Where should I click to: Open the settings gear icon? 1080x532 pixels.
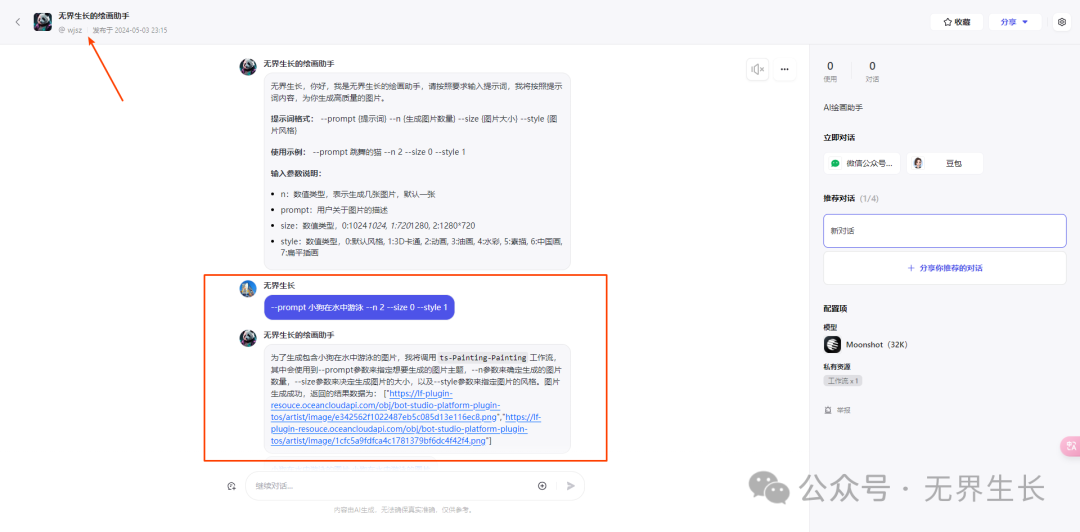[x=1061, y=22]
